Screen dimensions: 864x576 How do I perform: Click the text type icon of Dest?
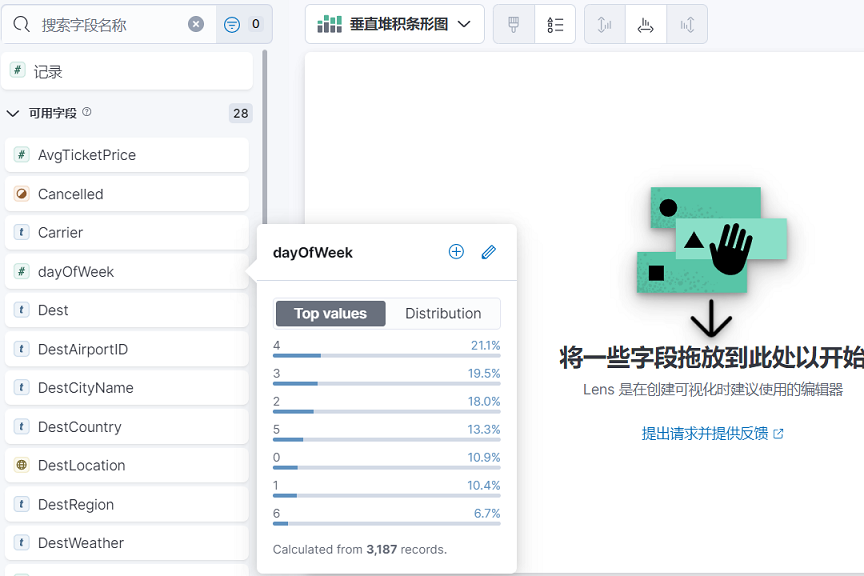click(21, 310)
